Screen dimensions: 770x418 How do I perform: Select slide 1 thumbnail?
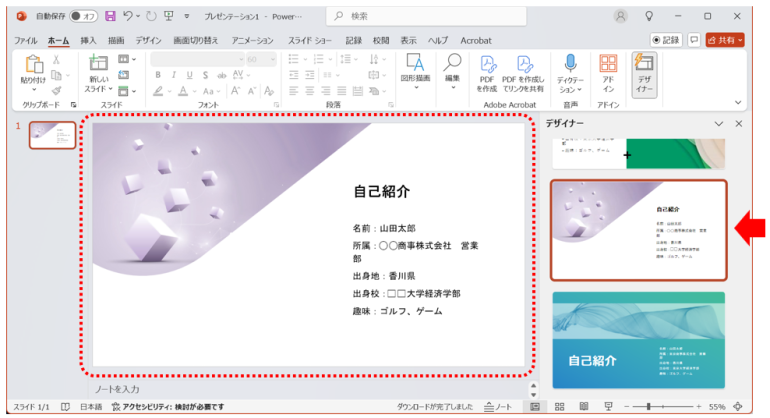point(52,135)
